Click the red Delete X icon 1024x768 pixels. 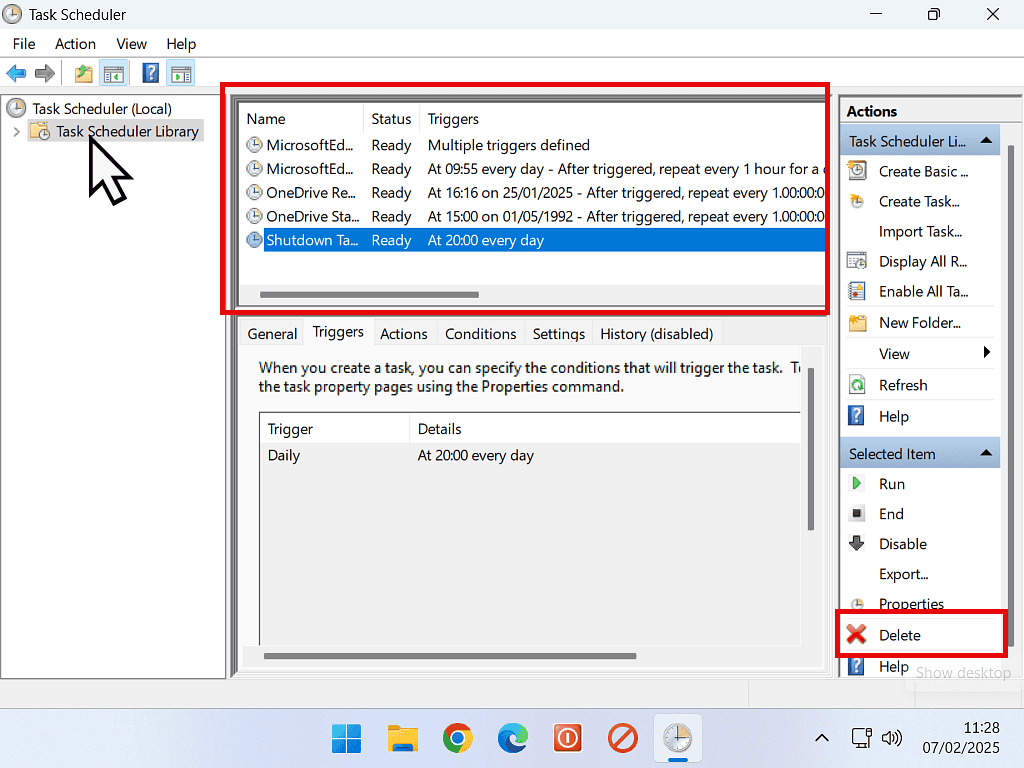click(856, 635)
